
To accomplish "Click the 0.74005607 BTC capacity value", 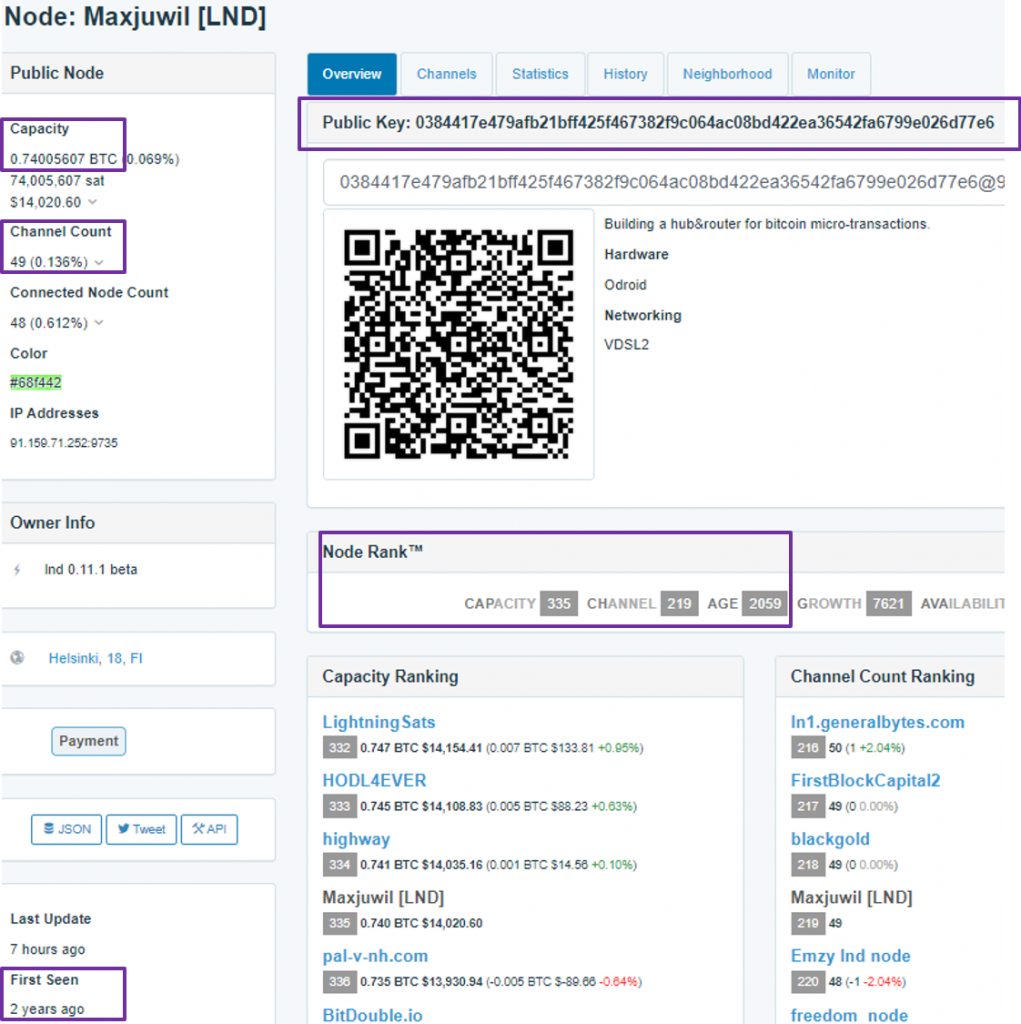I will (x=64, y=159).
